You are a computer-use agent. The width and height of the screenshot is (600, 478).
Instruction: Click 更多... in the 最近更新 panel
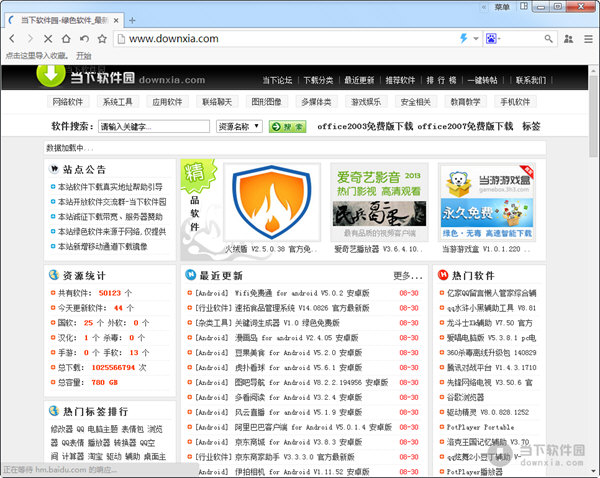[x=408, y=276]
